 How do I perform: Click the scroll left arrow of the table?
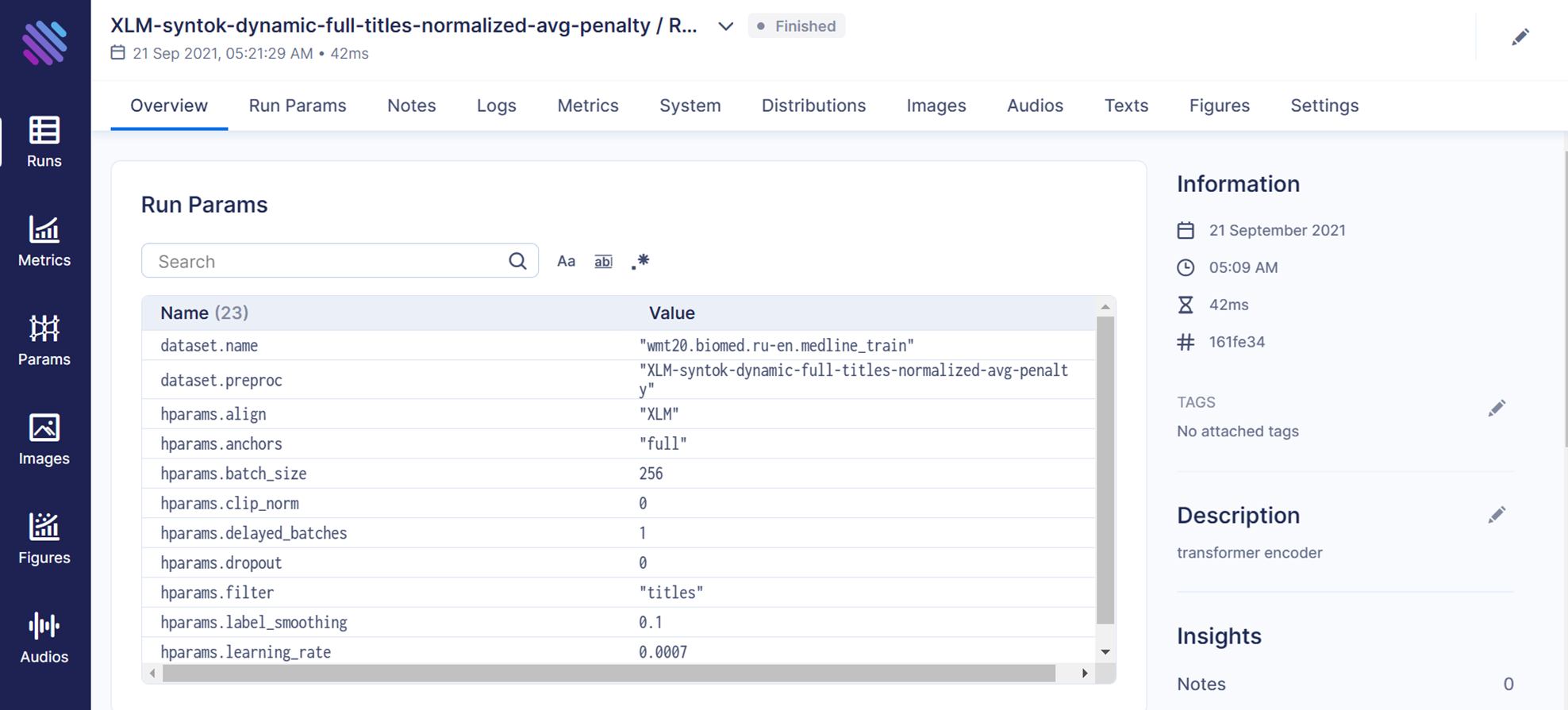[152, 673]
